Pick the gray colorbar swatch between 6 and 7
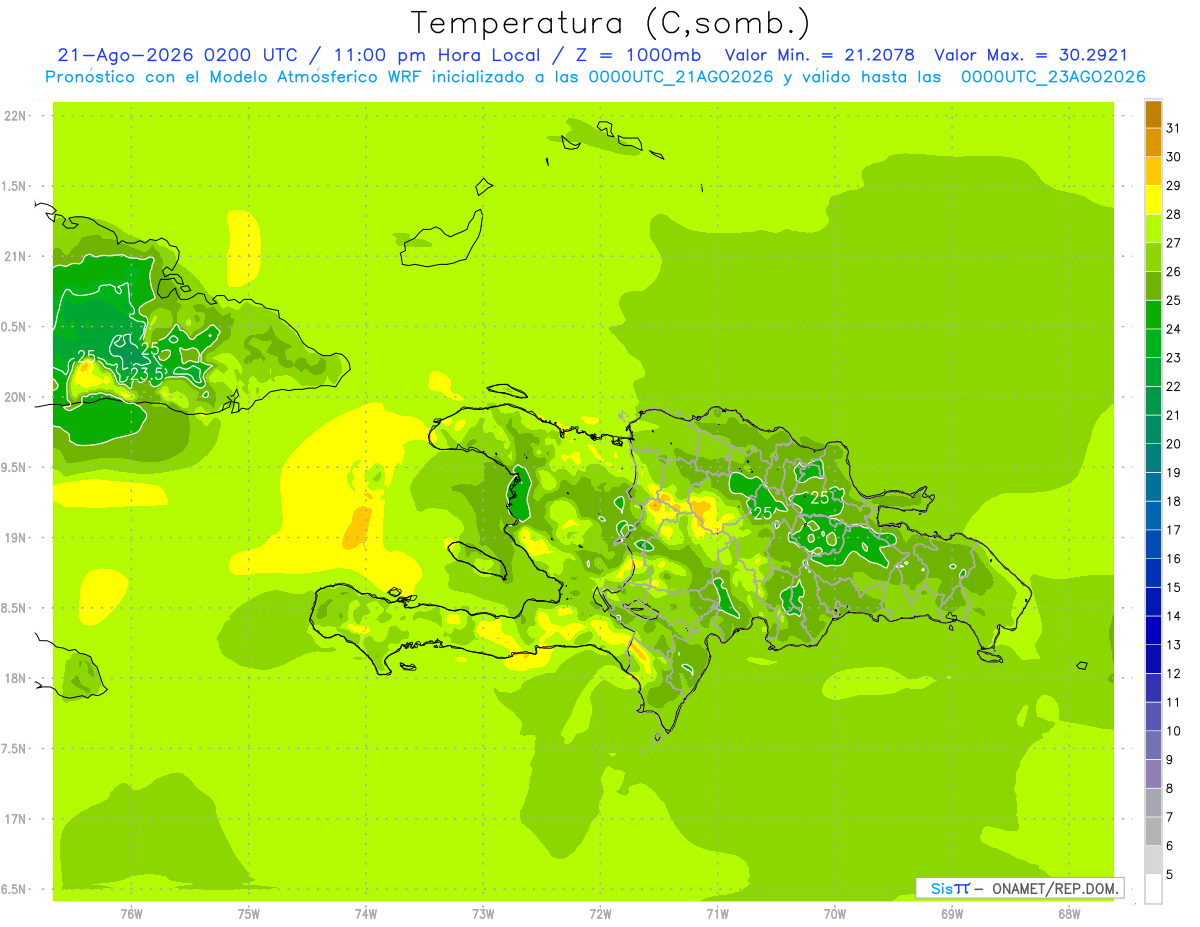The width and height of the screenshot is (1200, 927). (x=1153, y=832)
